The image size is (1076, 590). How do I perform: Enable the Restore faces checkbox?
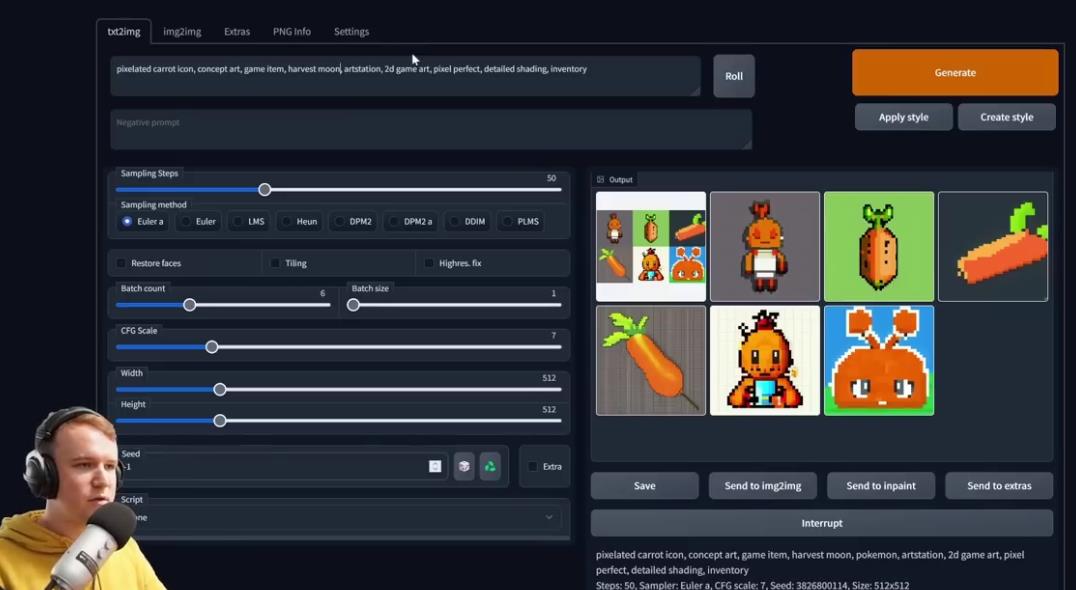click(x=122, y=263)
